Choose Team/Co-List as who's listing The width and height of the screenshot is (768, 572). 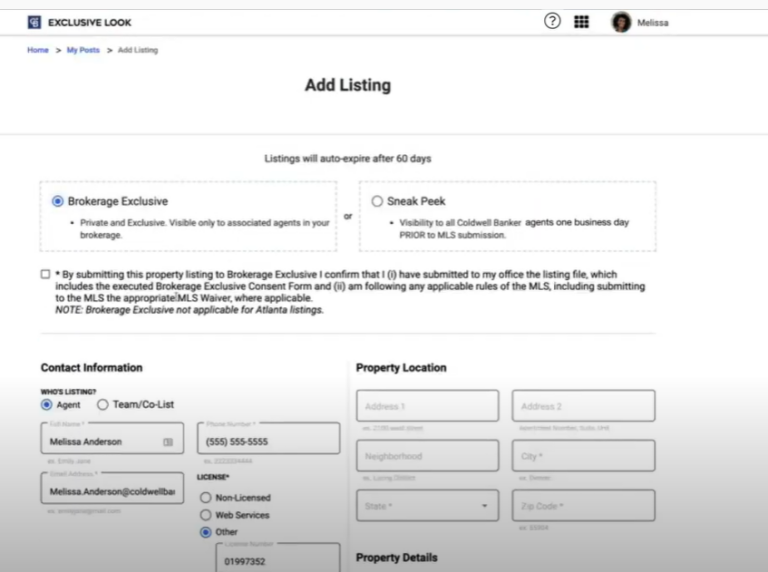pyautogui.click(x=102, y=405)
